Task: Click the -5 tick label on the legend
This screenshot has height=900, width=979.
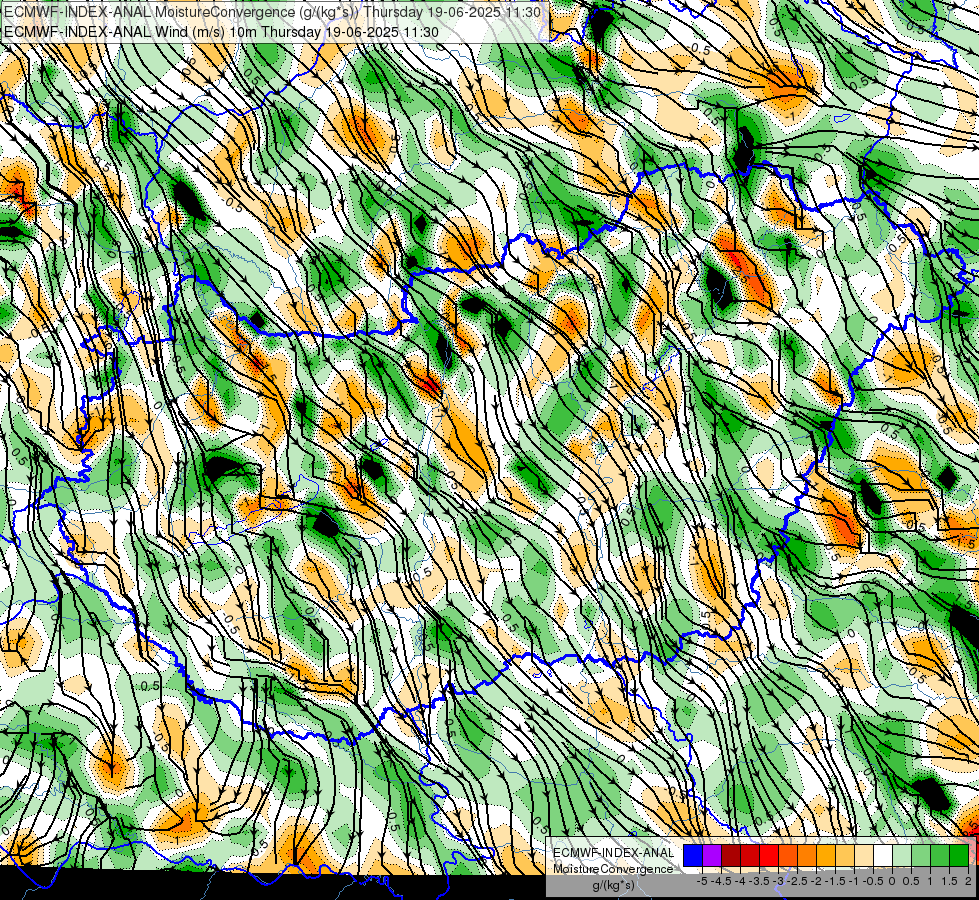Action: (702, 881)
